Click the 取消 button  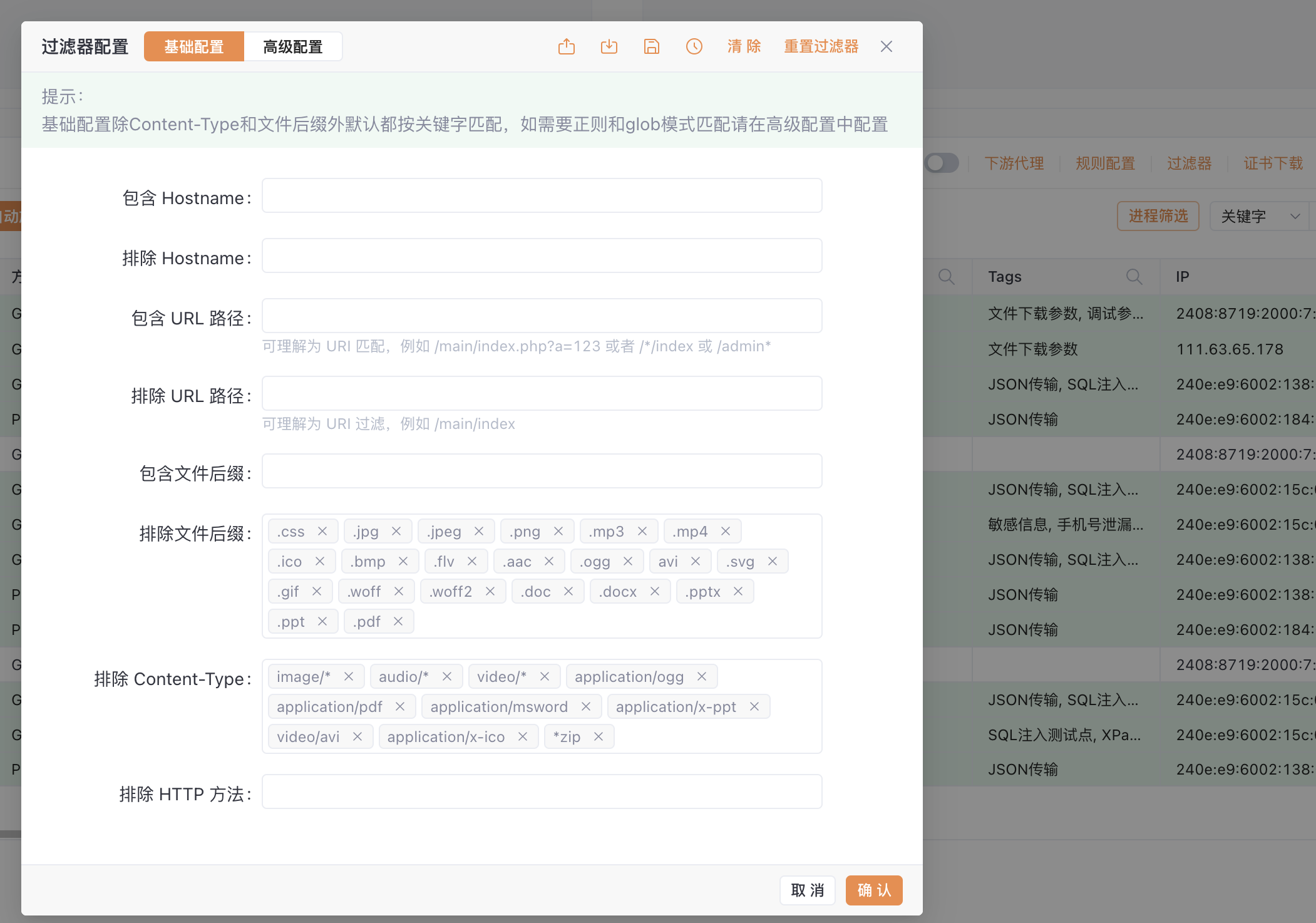pyautogui.click(x=807, y=890)
